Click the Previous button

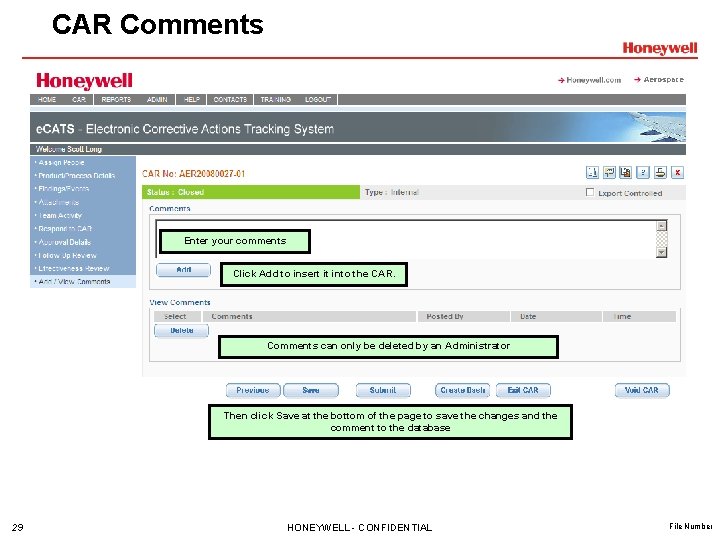click(253, 390)
